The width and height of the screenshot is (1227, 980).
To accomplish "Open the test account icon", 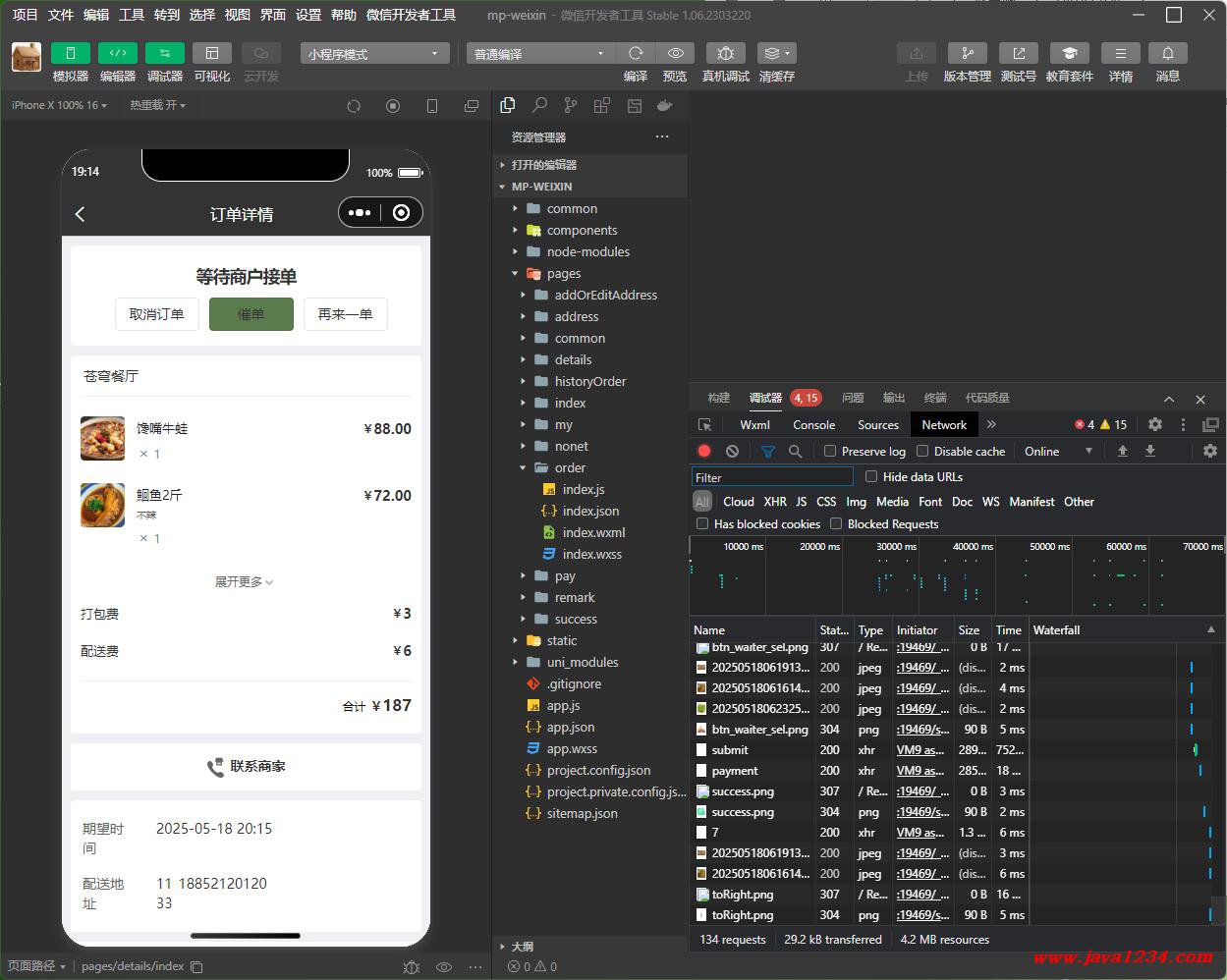I will coord(1018,53).
